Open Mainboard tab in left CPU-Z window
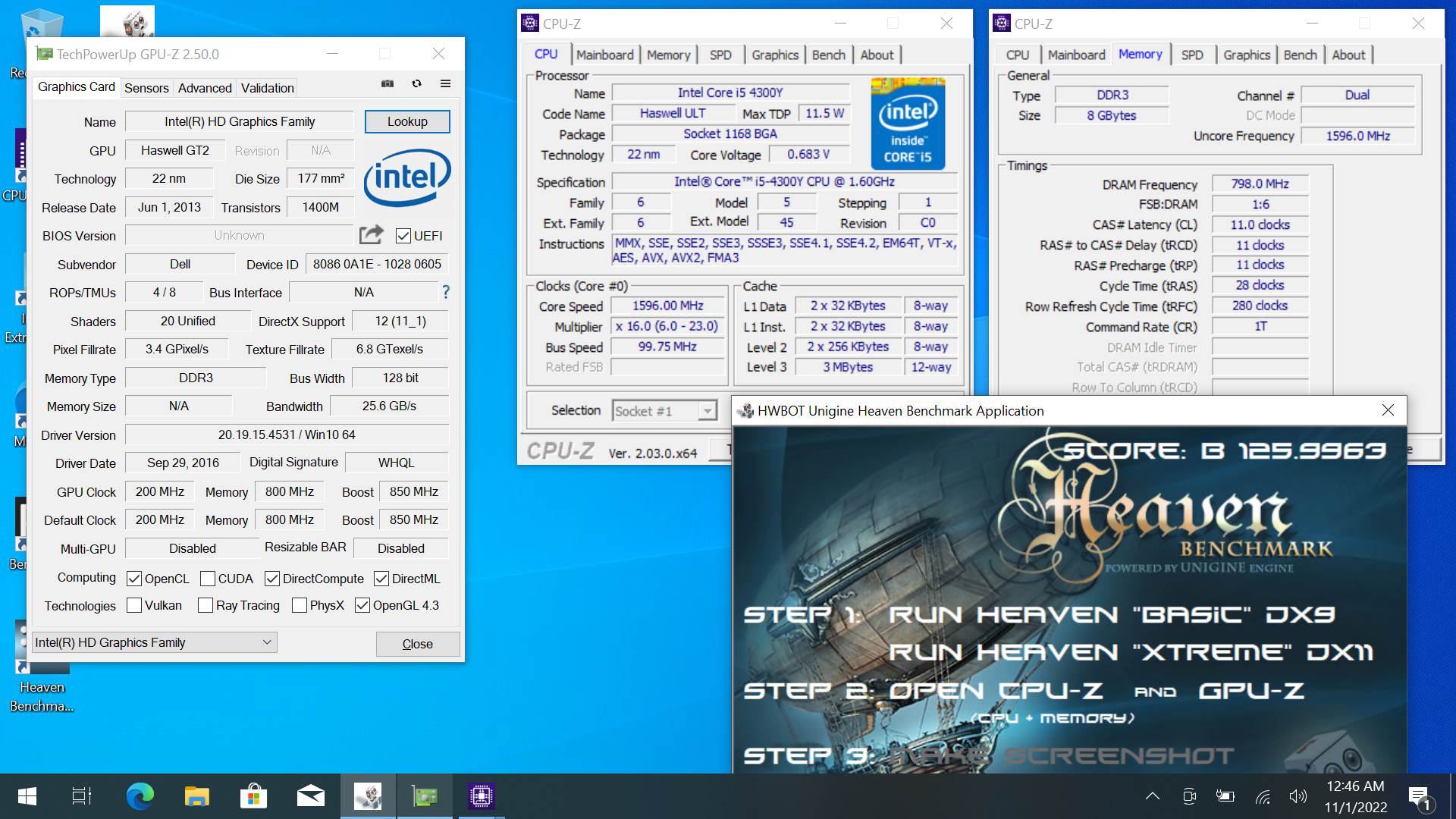1456x819 pixels. pos(604,55)
